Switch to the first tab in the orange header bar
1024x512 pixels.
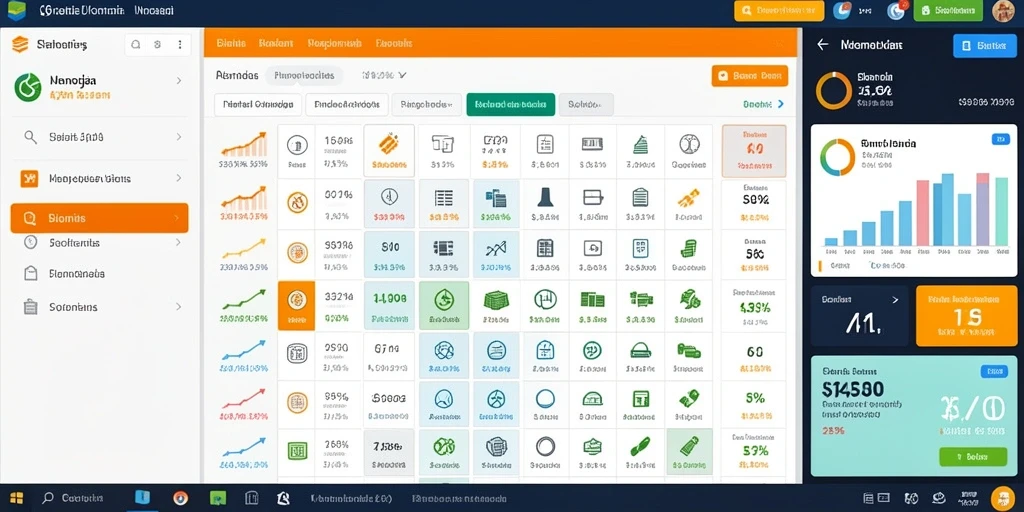231,44
